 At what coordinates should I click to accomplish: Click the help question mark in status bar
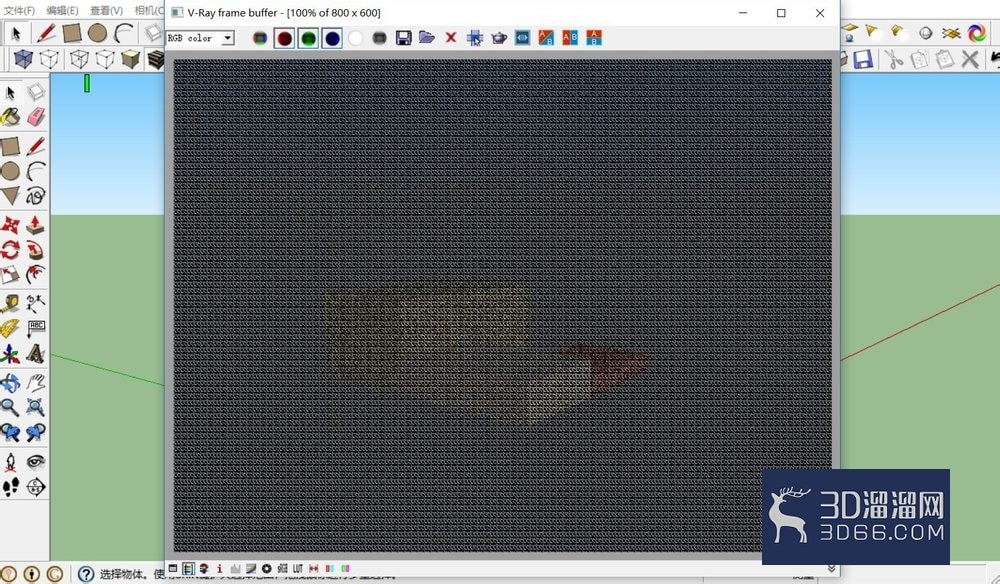pos(85,574)
